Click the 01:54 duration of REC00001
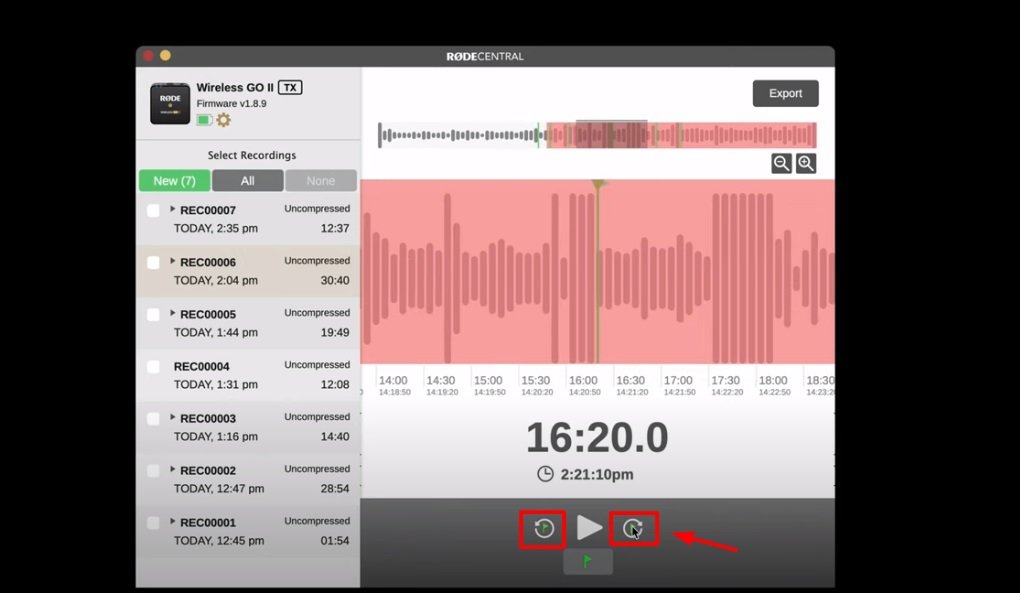Image resolution: width=1020 pixels, height=593 pixels. pos(334,540)
